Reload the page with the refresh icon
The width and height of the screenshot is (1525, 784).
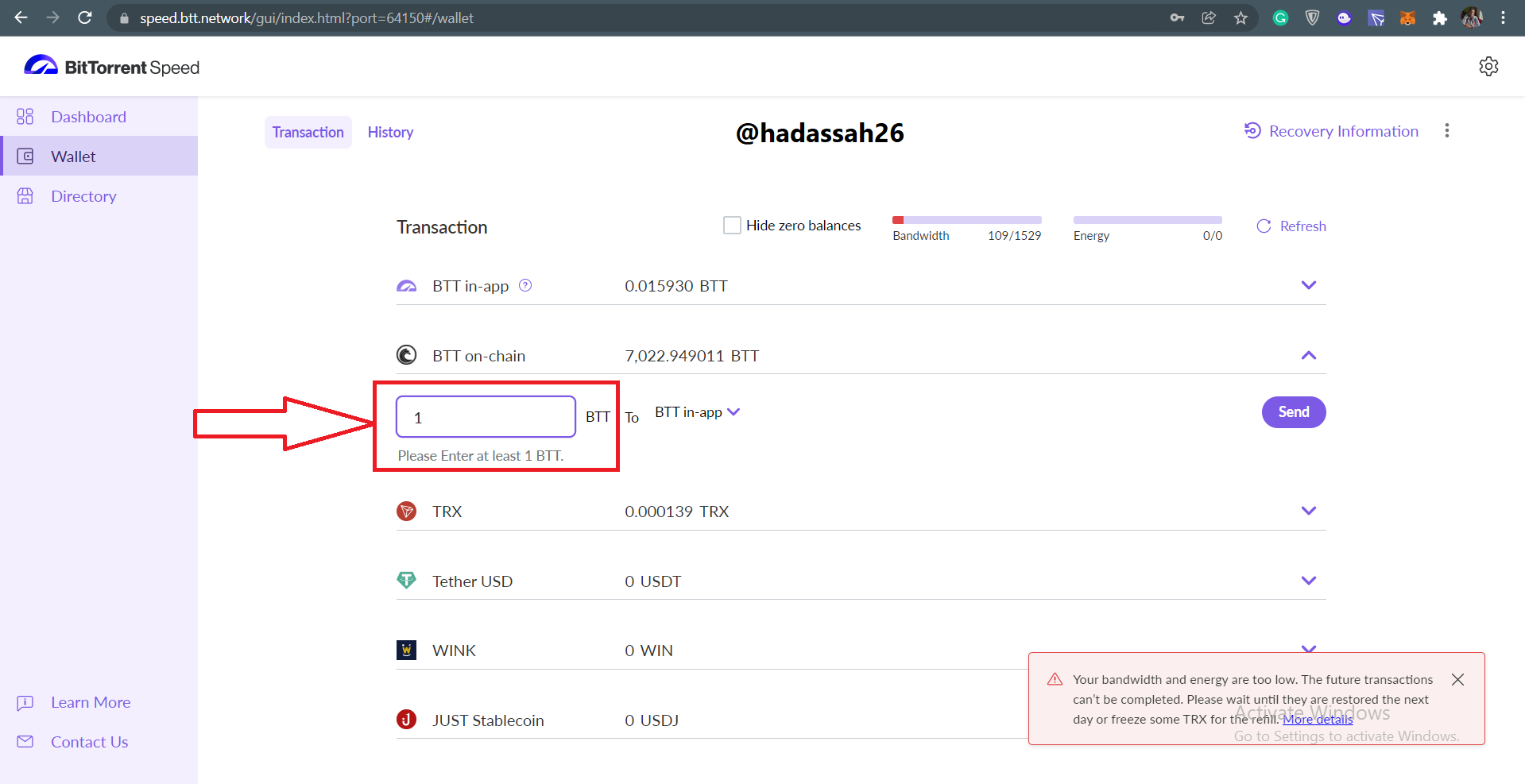click(x=85, y=17)
